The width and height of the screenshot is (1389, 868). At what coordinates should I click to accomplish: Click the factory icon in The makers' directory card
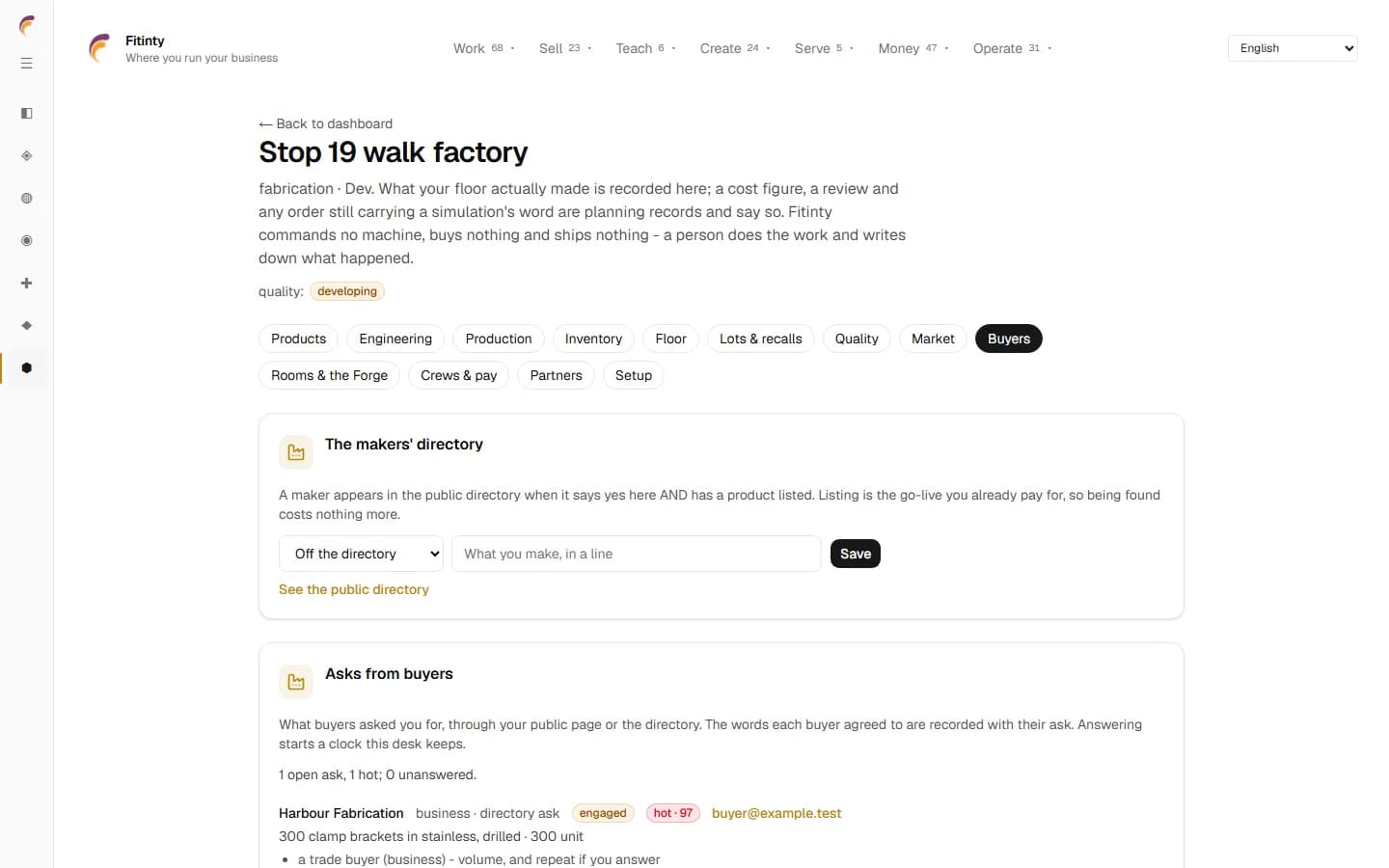[x=296, y=452]
